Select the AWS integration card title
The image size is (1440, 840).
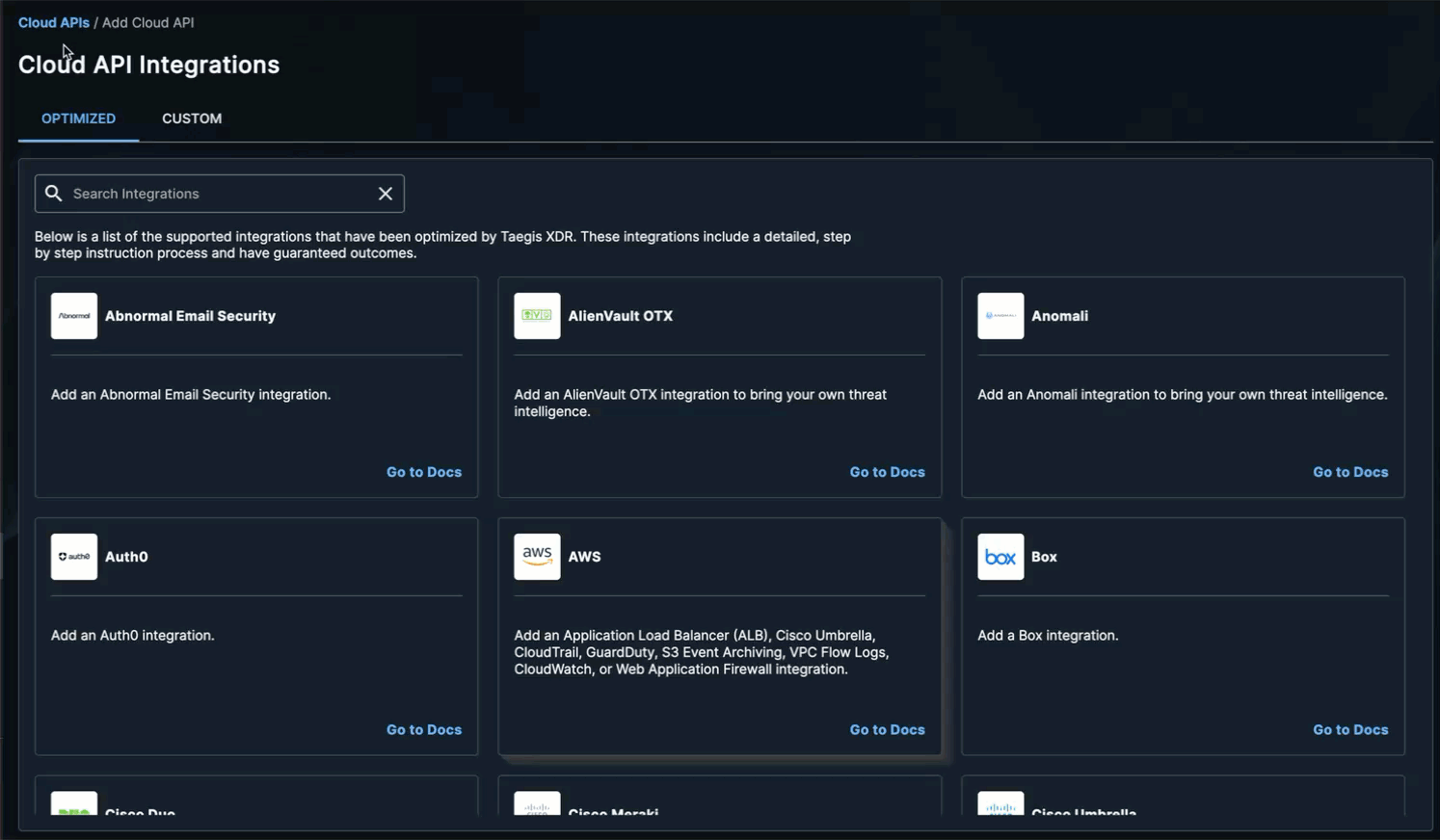pos(584,557)
